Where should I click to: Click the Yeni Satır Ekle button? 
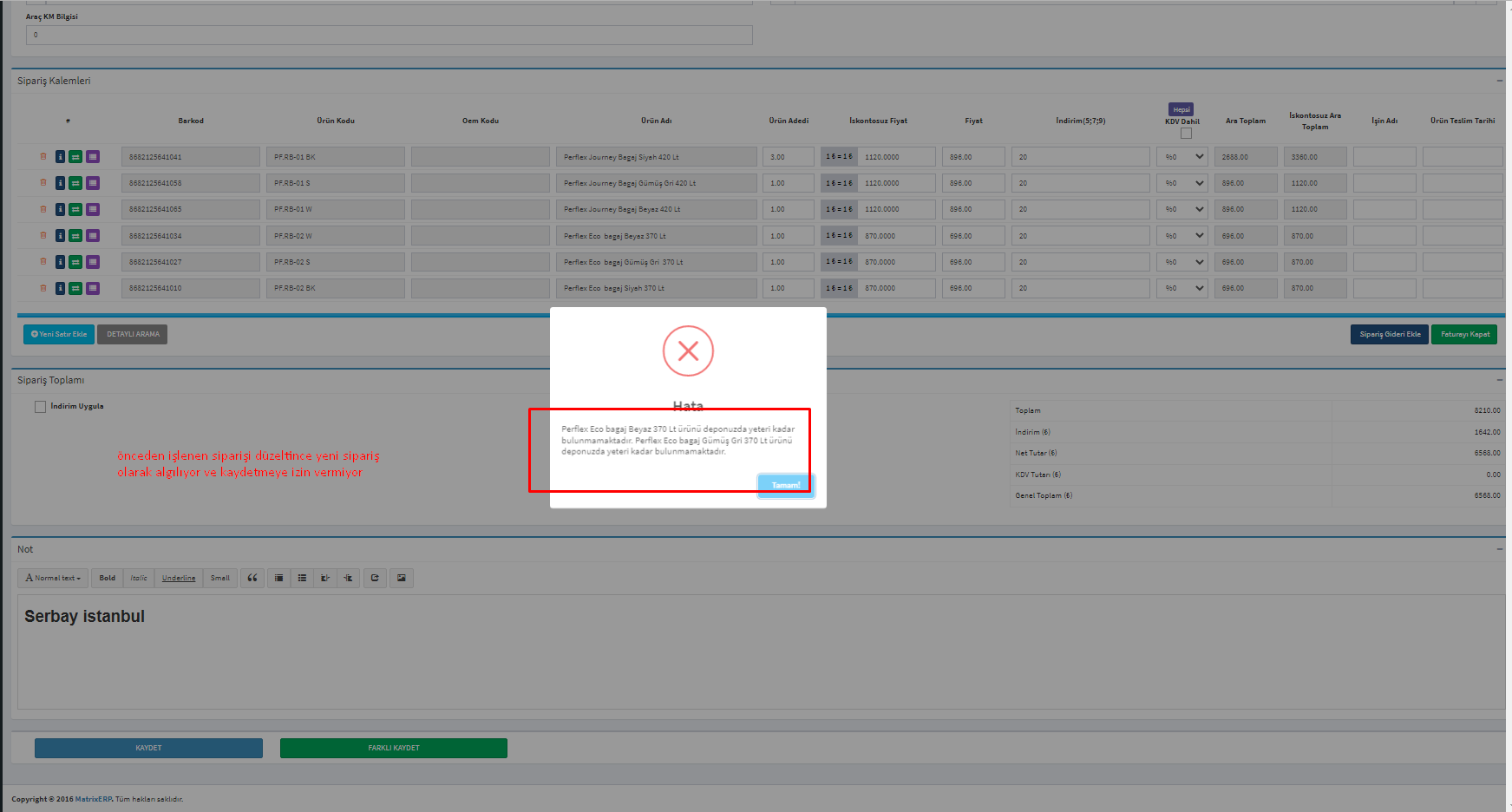point(59,334)
